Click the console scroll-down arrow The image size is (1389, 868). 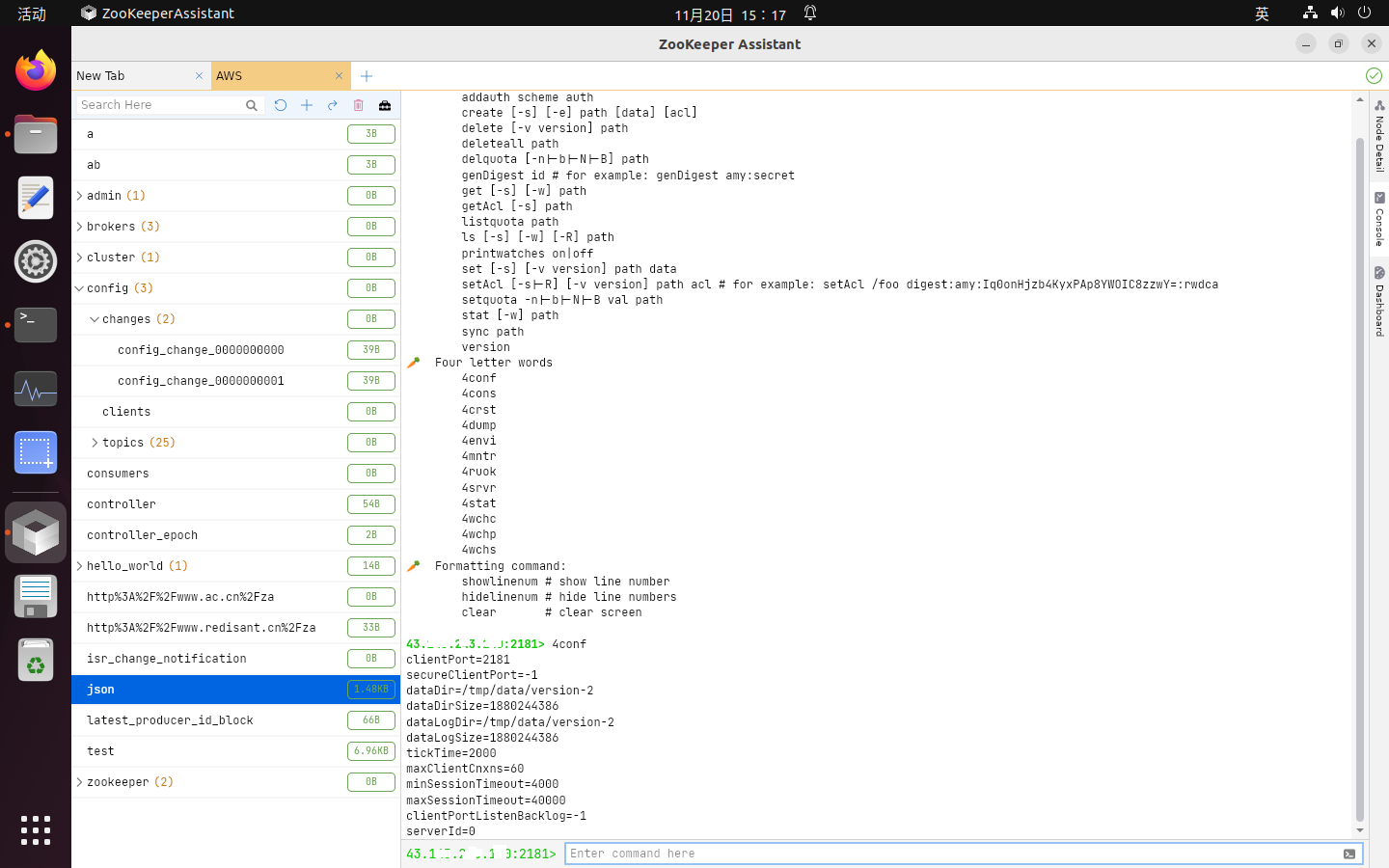point(1360,830)
